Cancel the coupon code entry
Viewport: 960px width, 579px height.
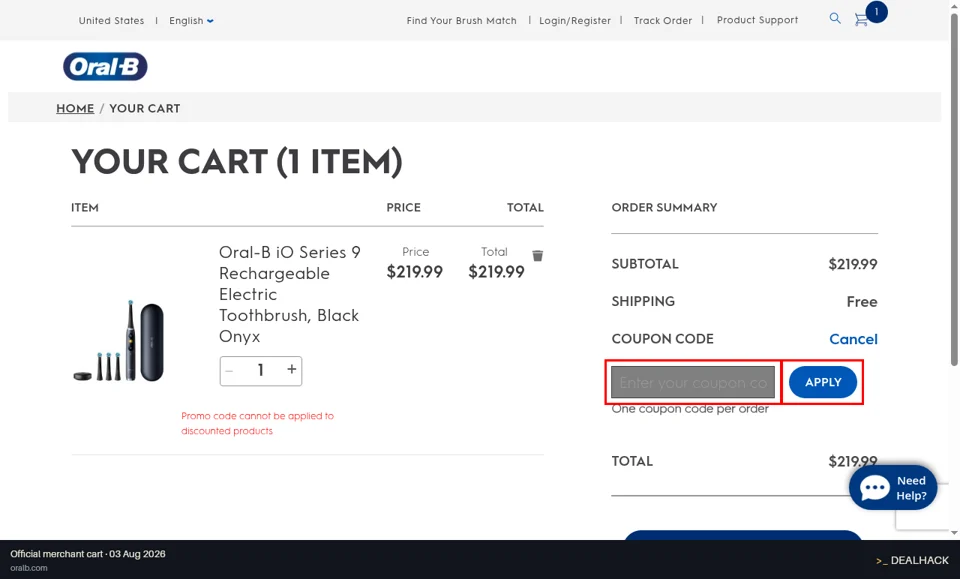(x=853, y=339)
